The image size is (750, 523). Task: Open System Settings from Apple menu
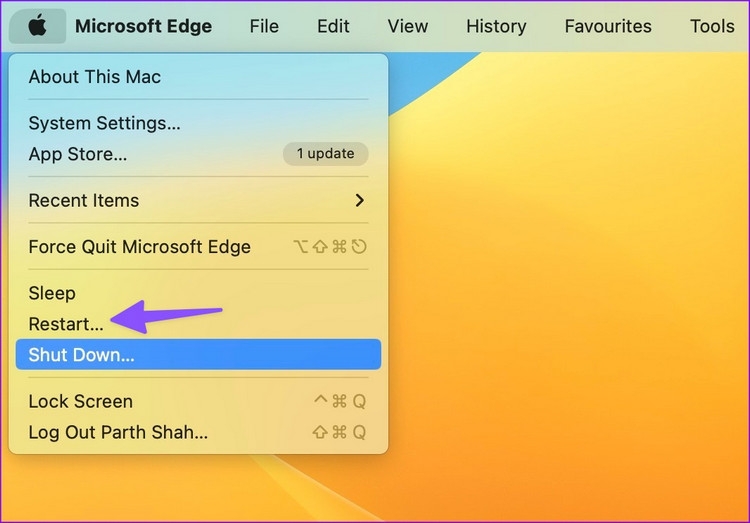click(199, 123)
